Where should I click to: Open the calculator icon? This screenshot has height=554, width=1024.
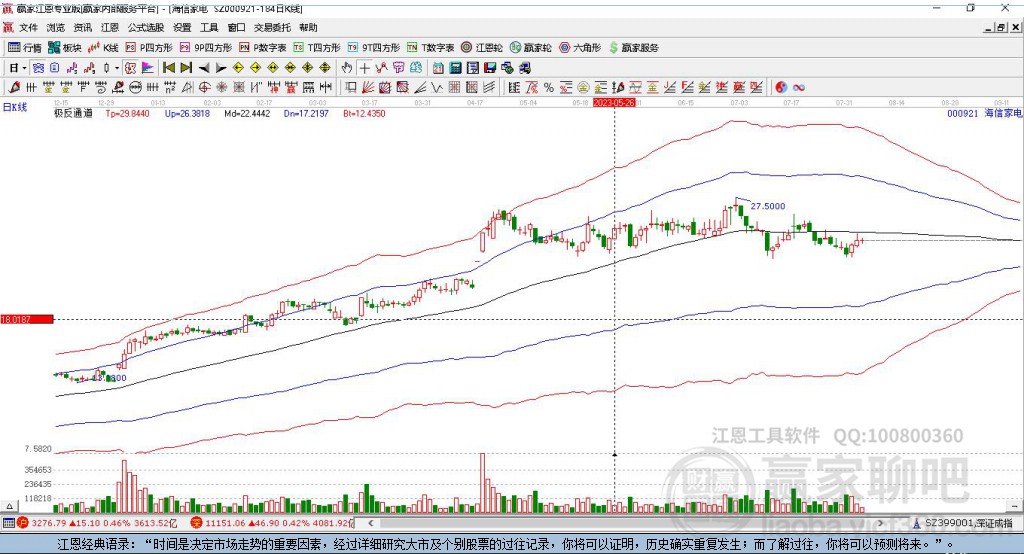(x=455, y=68)
